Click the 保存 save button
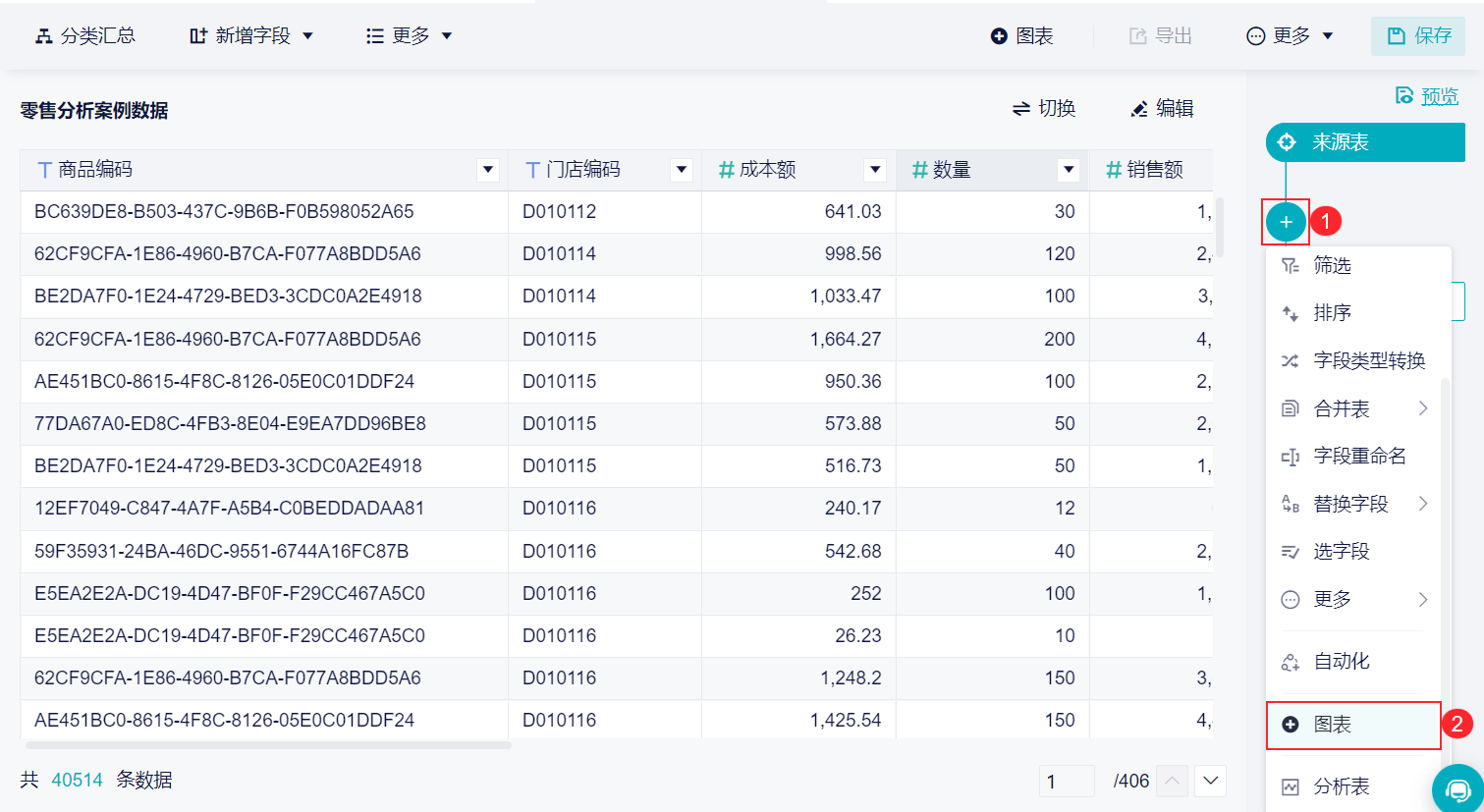 1419,36
